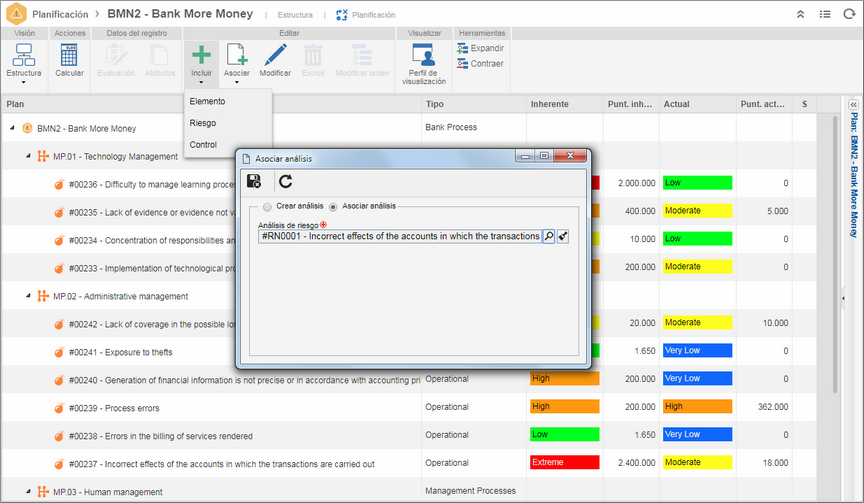Screen dimensions: 864x503
Task: Click the Plan column header
Action: tap(212, 104)
